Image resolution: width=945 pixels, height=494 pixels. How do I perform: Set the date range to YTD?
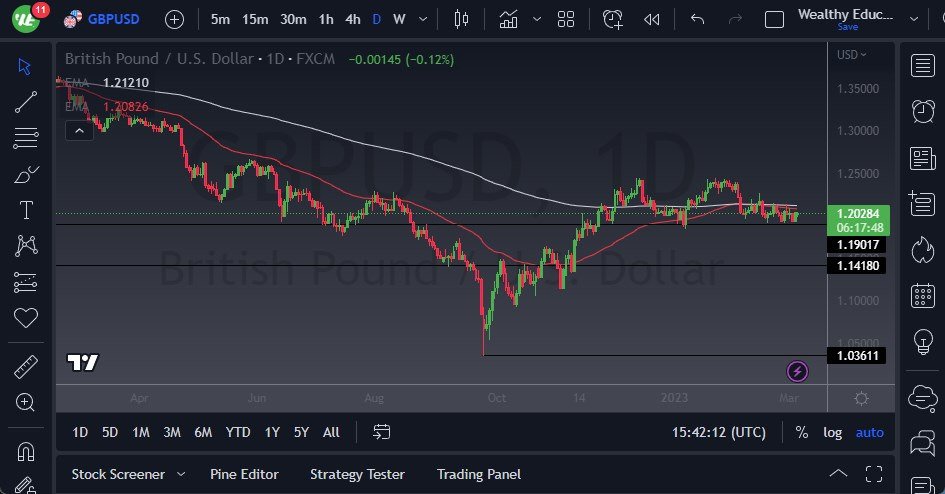pos(237,432)
